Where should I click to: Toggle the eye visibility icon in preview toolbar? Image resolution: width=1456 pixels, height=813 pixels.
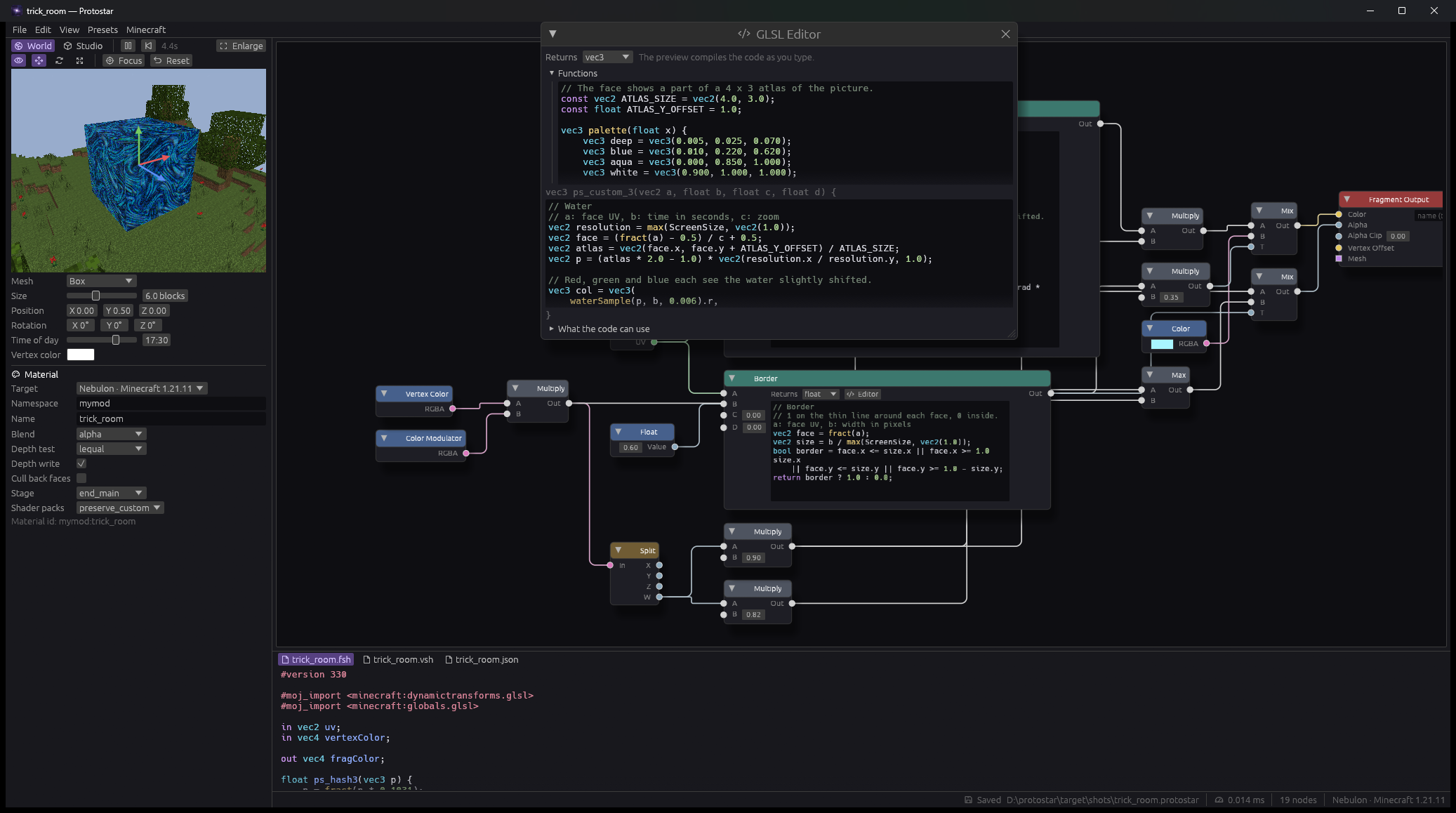[x=19, y=60]
